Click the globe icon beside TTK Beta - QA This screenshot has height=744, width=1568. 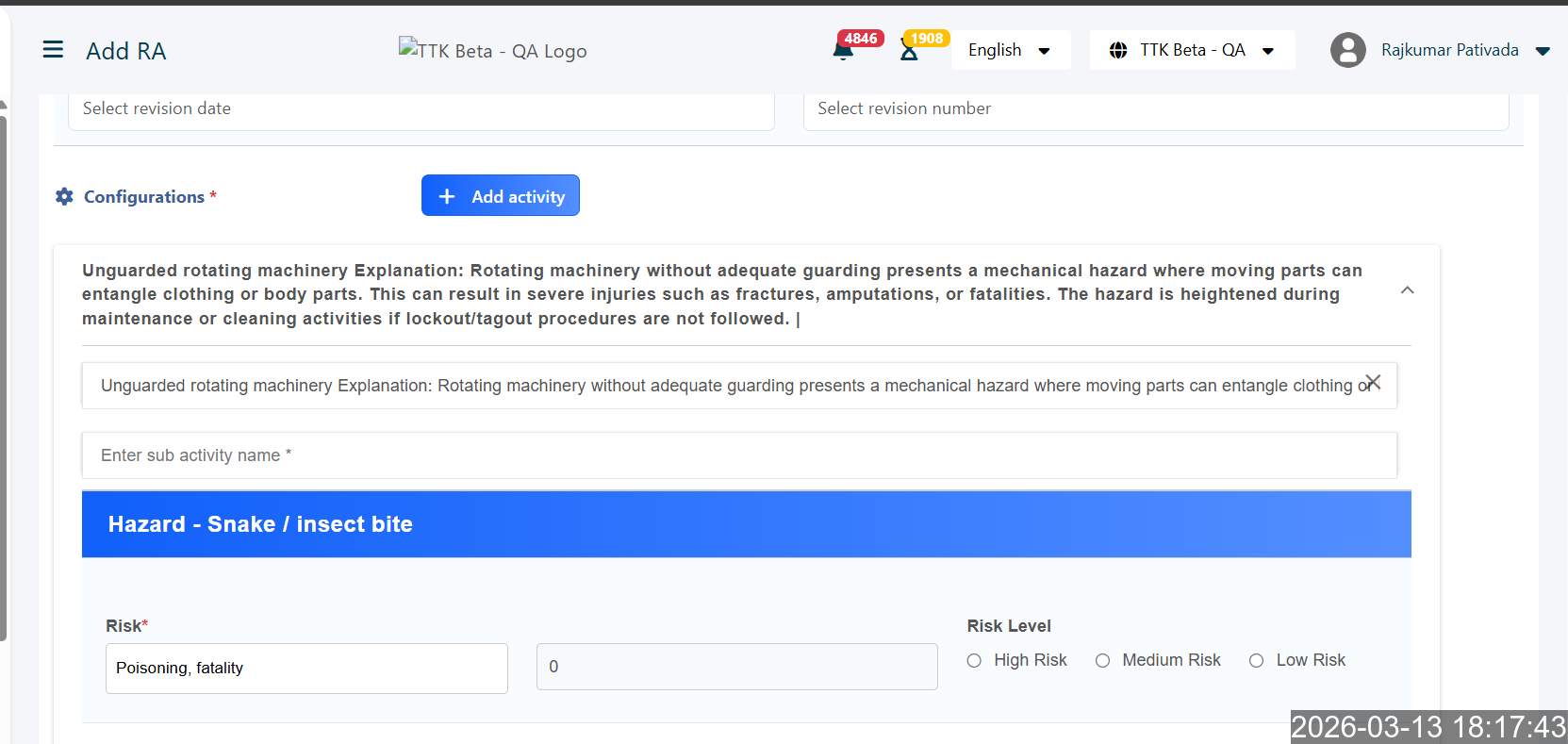1118,50
